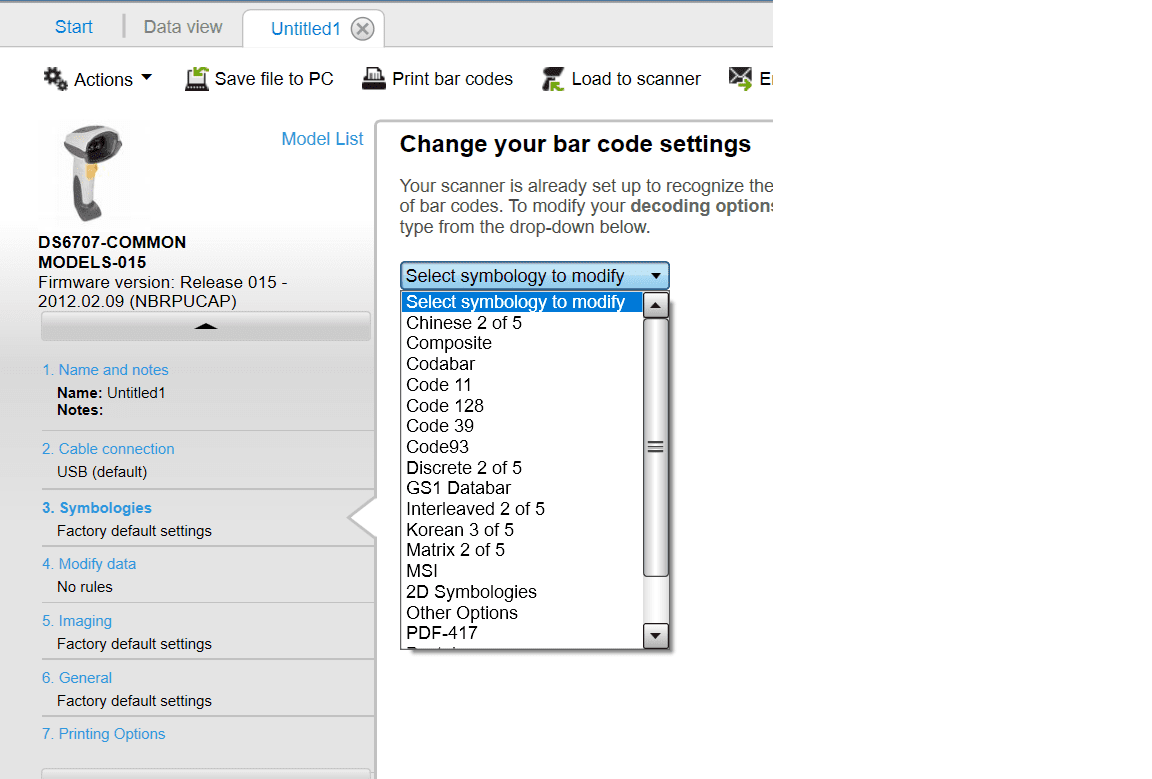1152x779 pixels.
Task: Select Code 128 from symbology list
Action: 445,406
